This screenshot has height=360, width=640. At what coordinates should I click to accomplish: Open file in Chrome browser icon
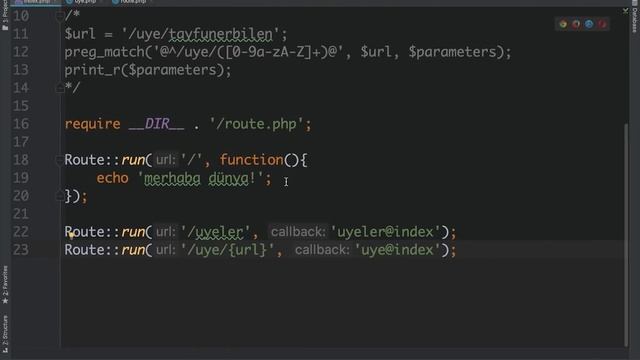coord(563,24)
